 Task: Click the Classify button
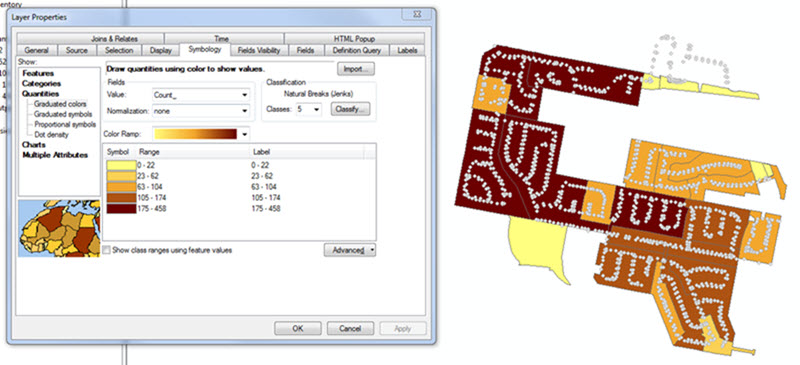(x=350, y=109)
